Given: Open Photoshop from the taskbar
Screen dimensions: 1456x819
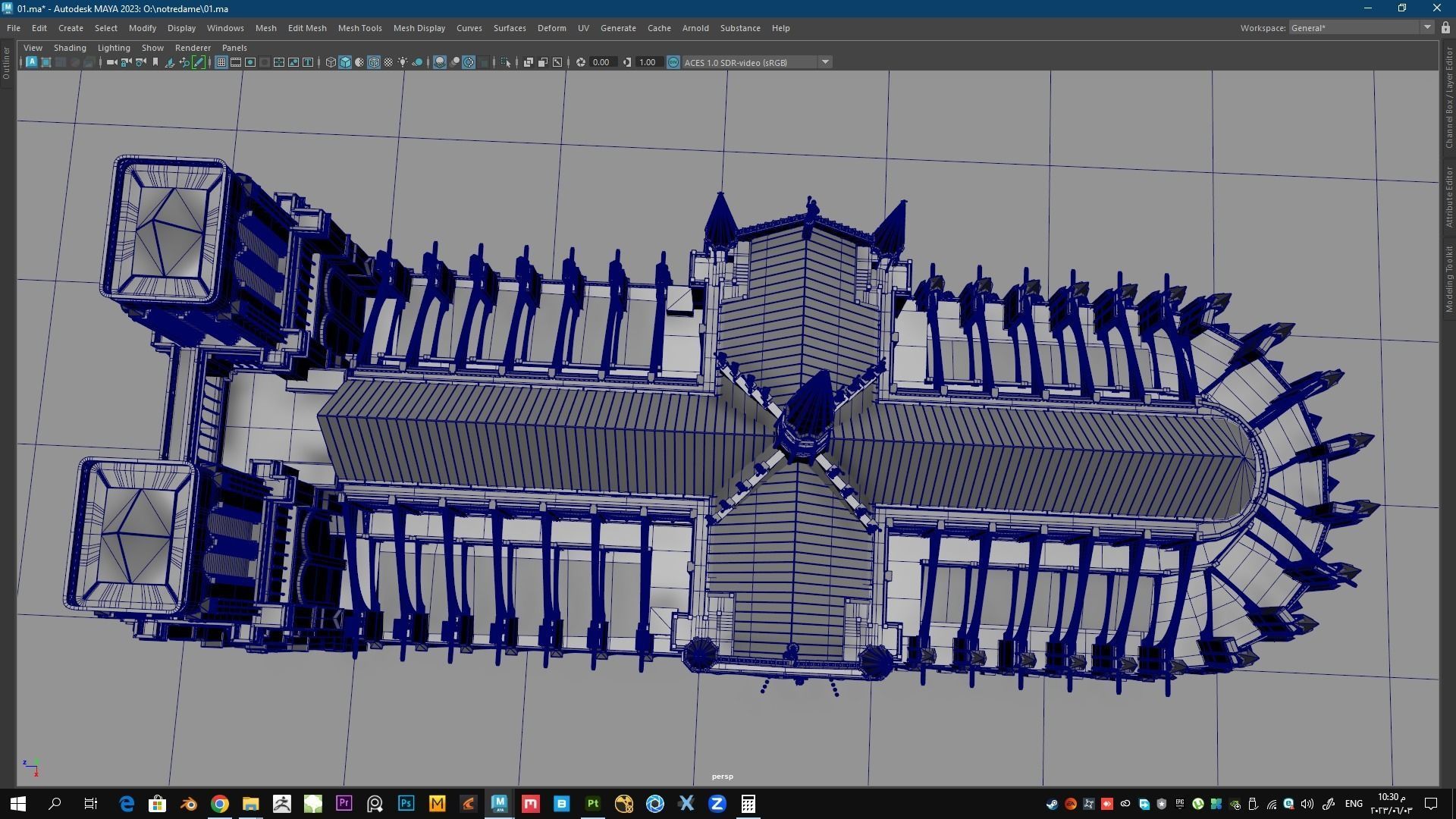Looking at the screenshot, I should pyautogui.click(x=406, y=804).
